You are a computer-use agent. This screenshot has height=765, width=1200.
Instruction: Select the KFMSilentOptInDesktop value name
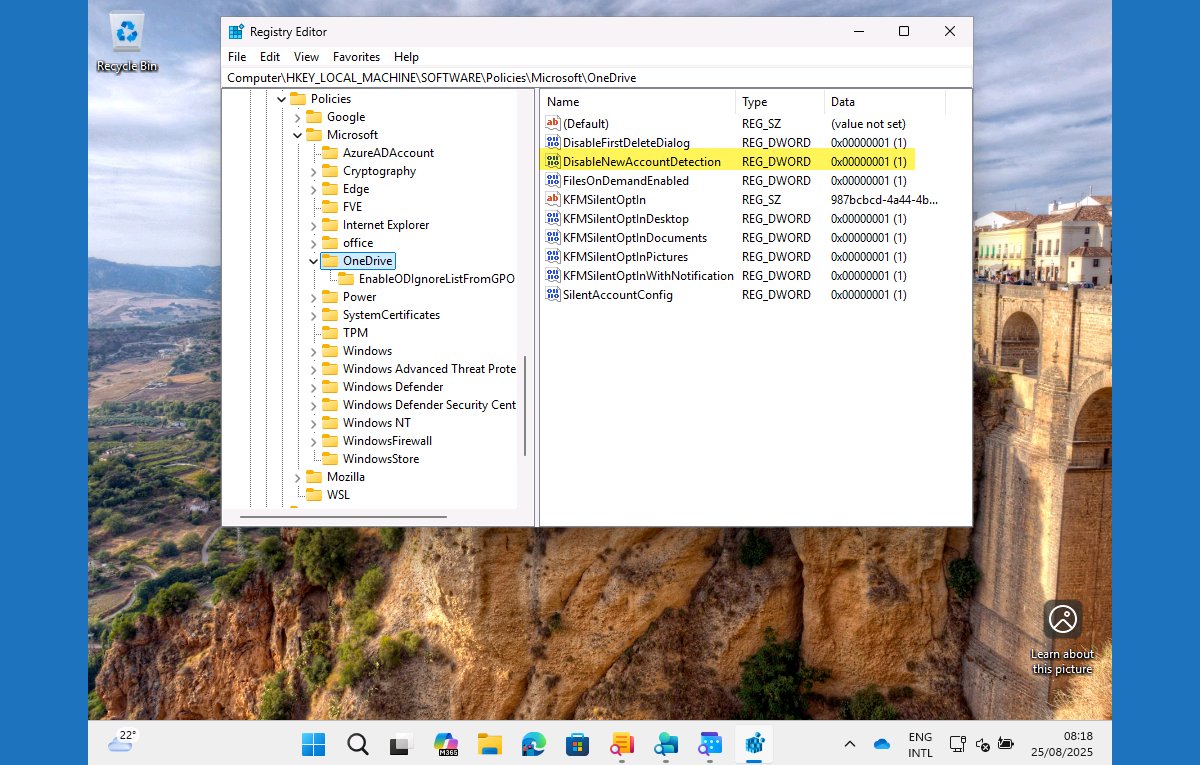(626, 219)
